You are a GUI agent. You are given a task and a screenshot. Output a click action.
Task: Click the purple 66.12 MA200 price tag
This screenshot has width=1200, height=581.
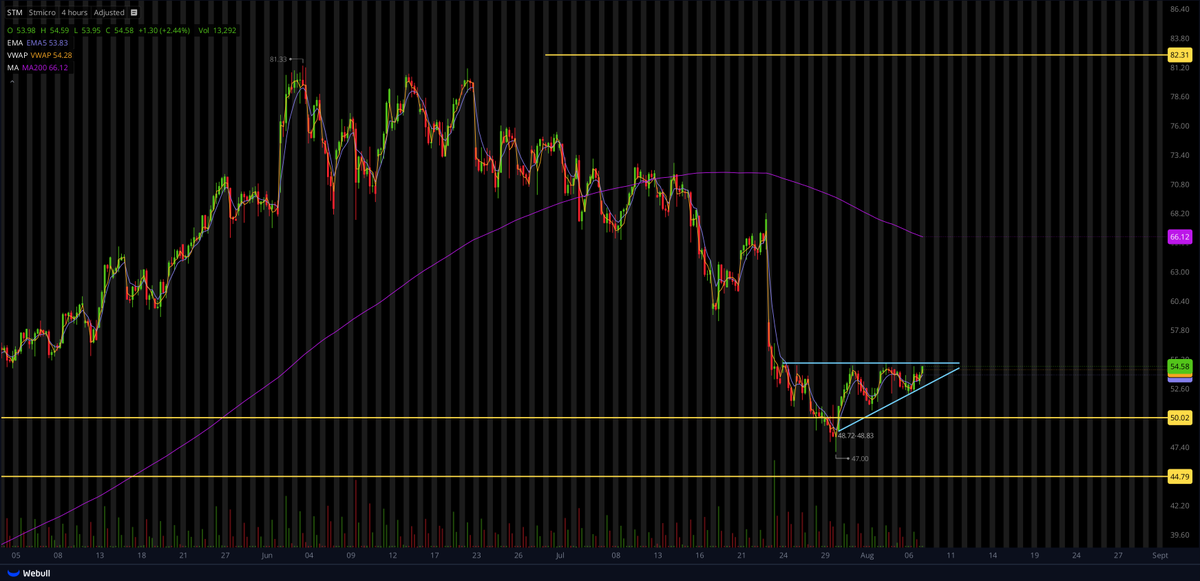tap(1179, 237)
